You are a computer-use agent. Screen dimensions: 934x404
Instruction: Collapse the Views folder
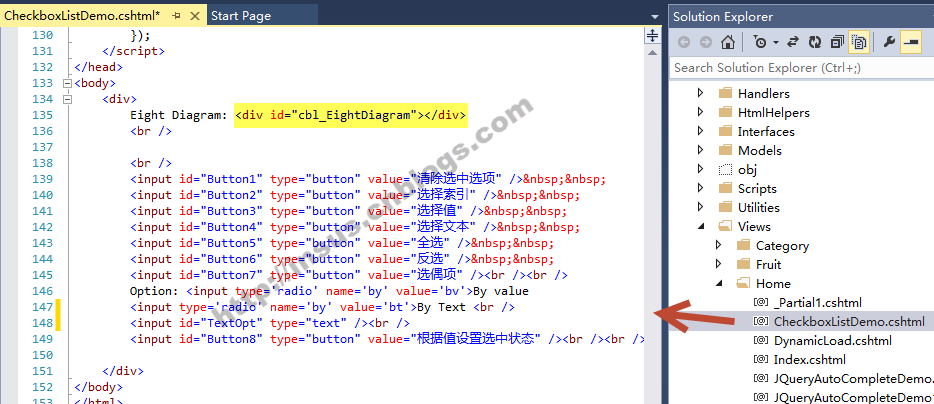pos(700,227)
